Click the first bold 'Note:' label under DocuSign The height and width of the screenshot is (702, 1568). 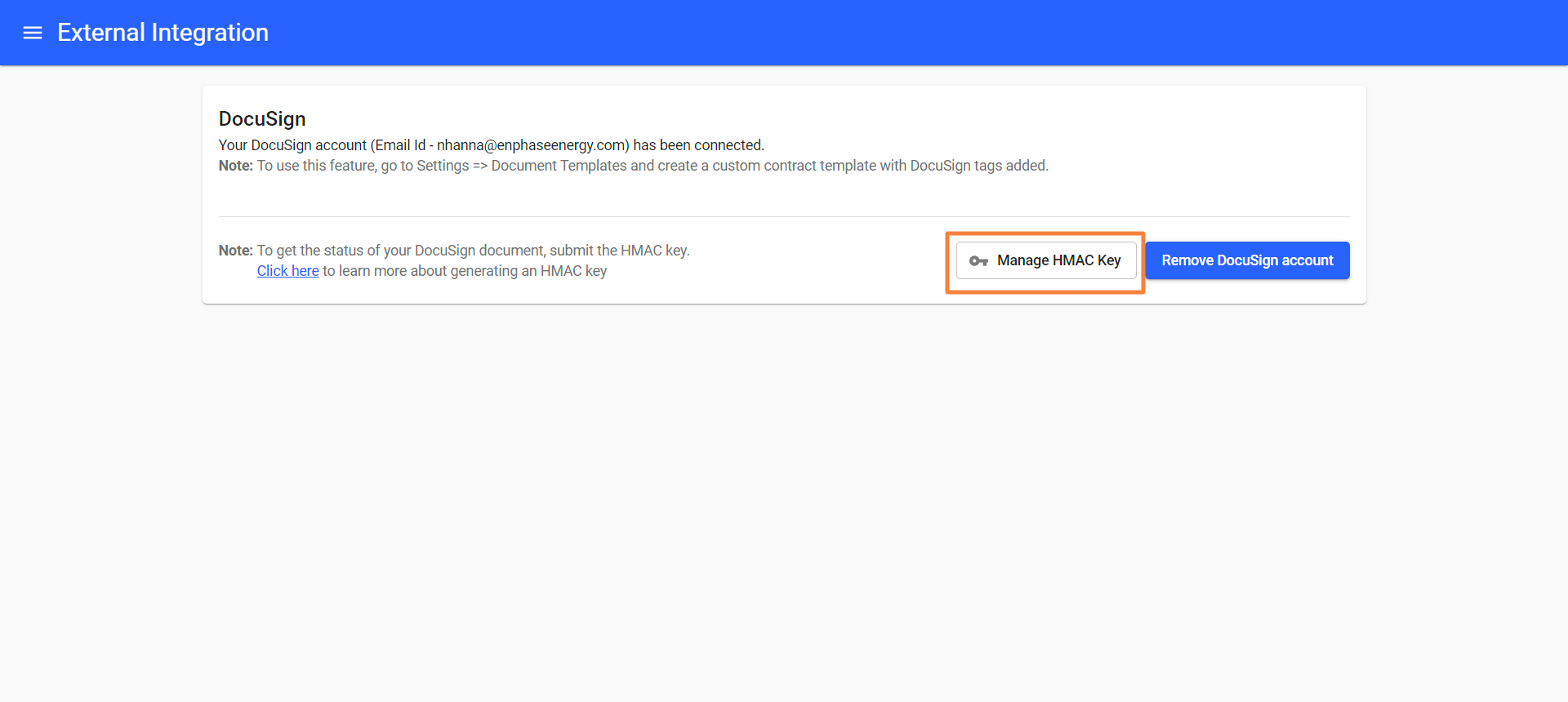(235, 166)
